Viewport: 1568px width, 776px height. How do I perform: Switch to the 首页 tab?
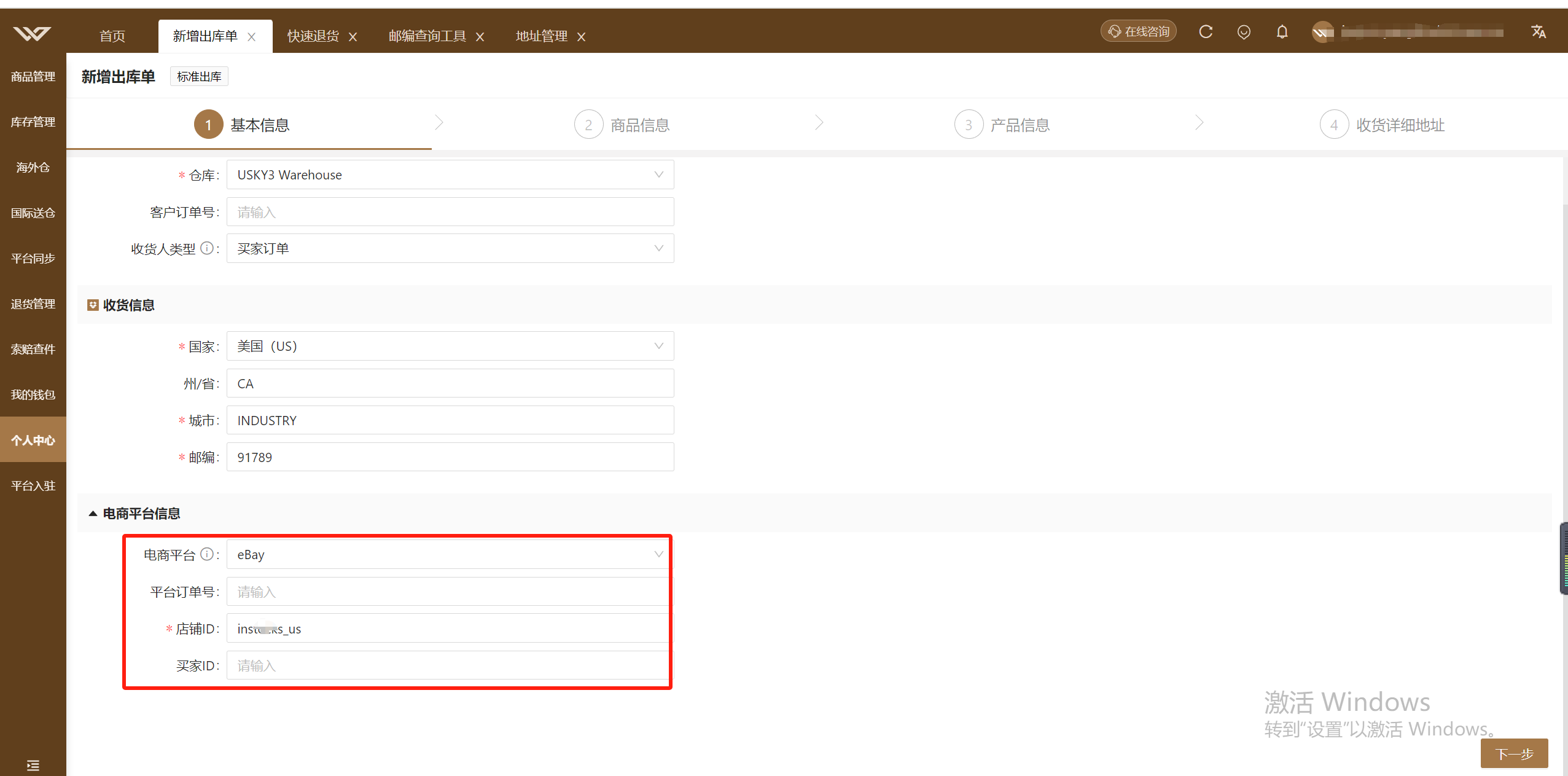point(112,36)
